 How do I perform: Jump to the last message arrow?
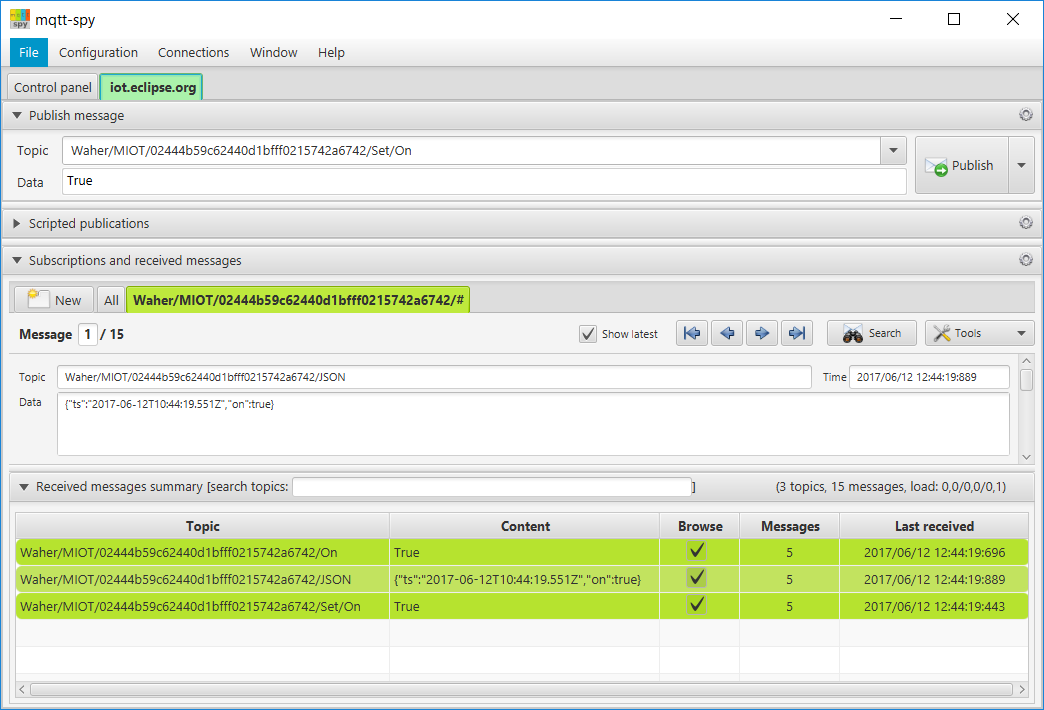tap(796, 333)
